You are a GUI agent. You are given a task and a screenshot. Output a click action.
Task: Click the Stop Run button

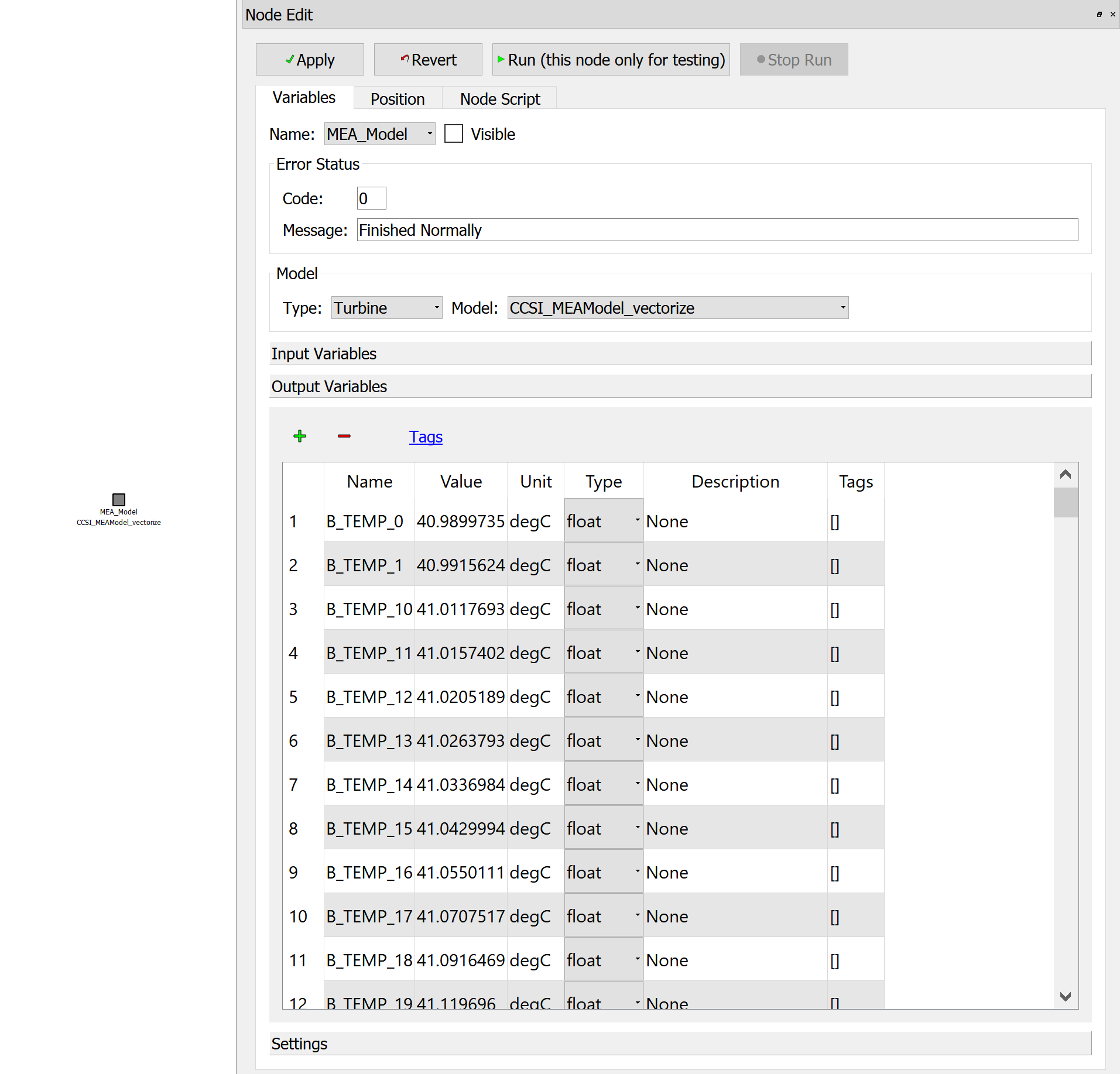[x=794, y=60]
